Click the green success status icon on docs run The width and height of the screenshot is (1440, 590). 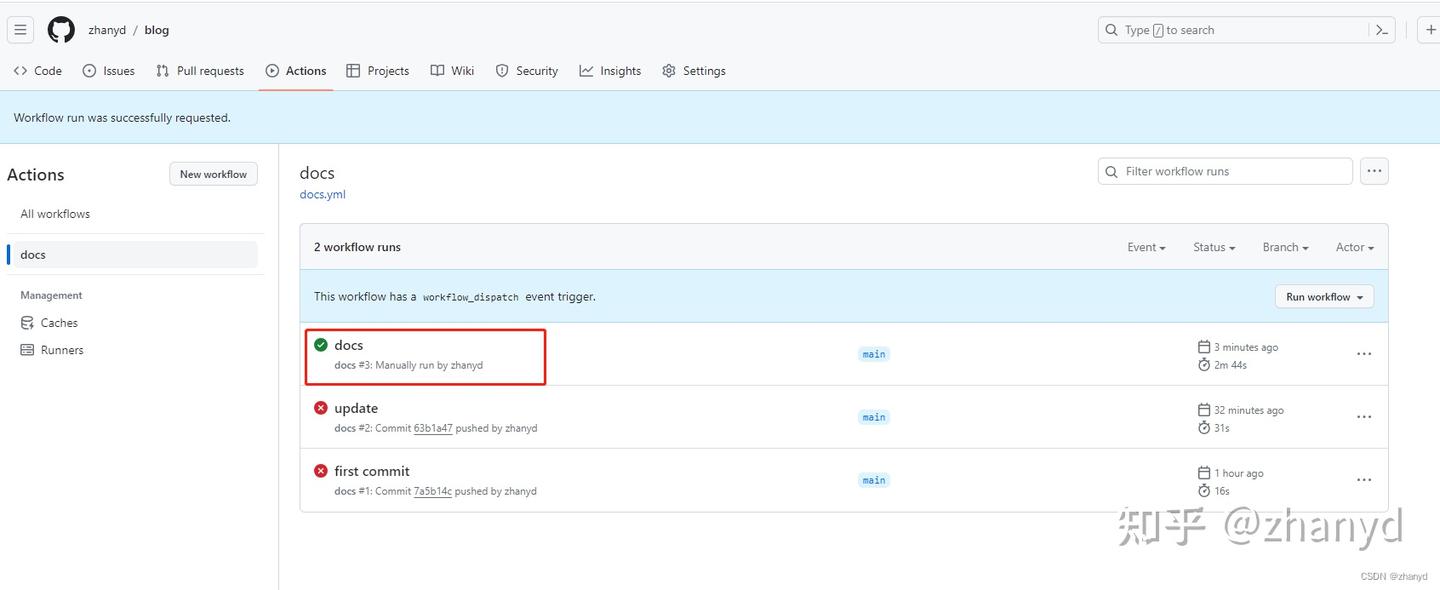320,344
